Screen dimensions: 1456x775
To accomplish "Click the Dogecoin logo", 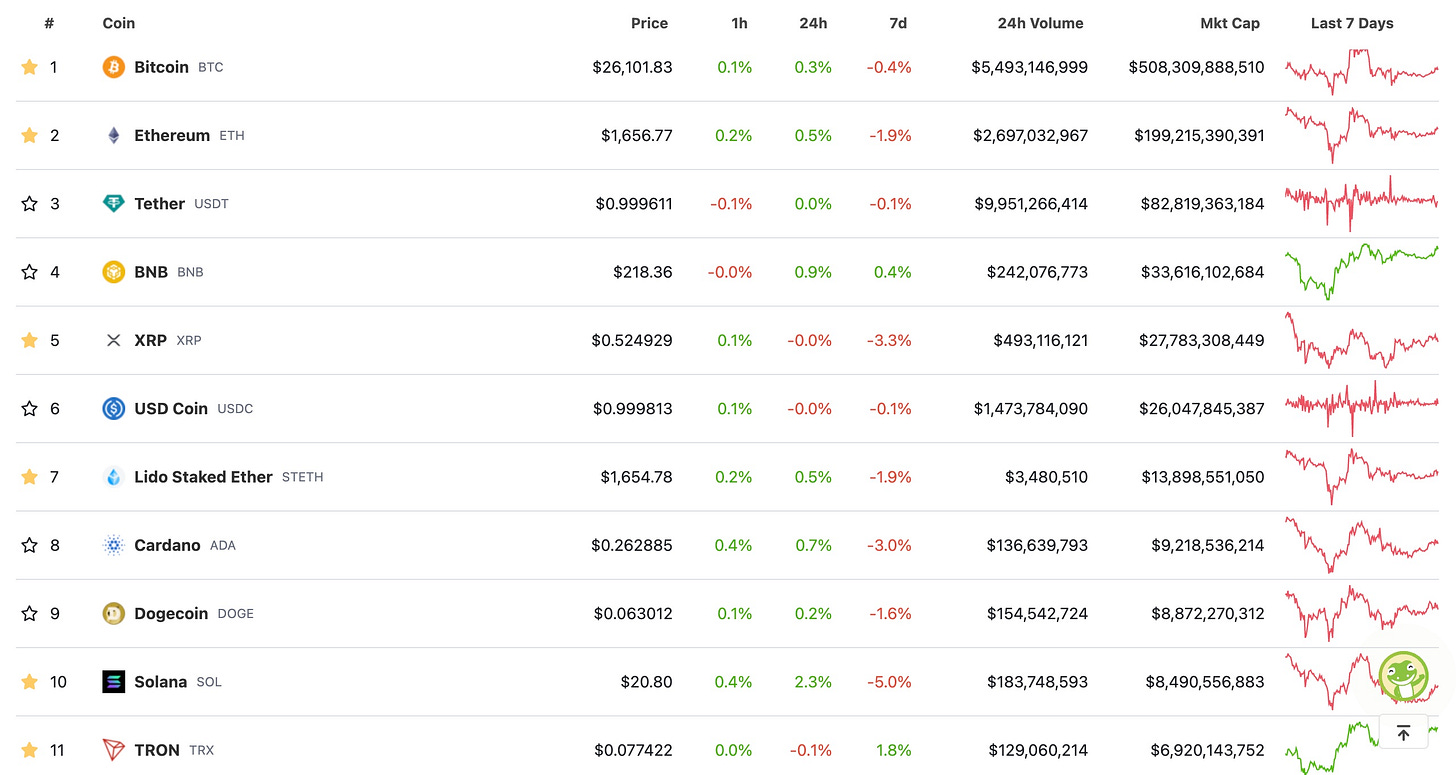I will coord(114,613).
